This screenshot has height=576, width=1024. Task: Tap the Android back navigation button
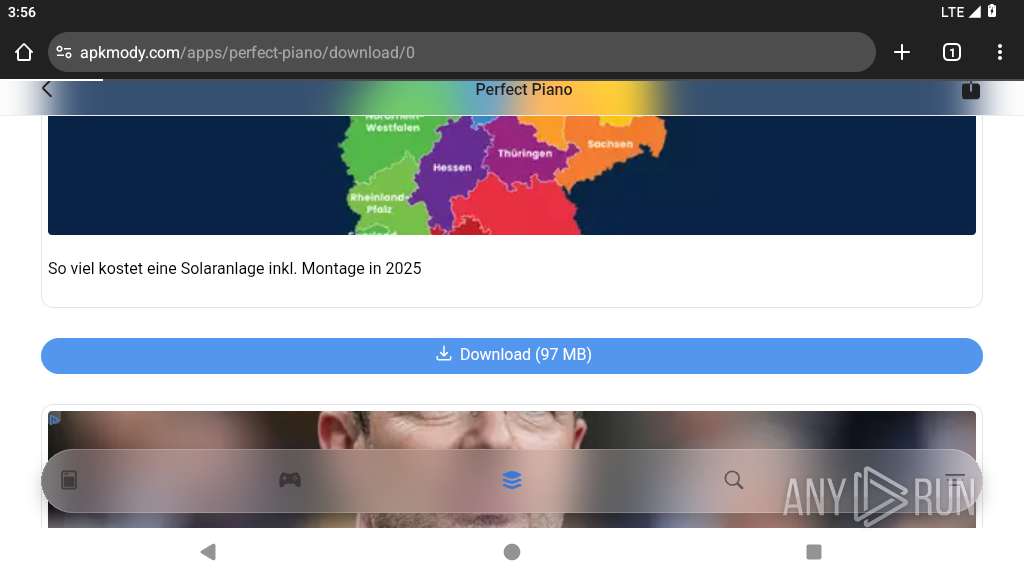click(x=208, y=552)
